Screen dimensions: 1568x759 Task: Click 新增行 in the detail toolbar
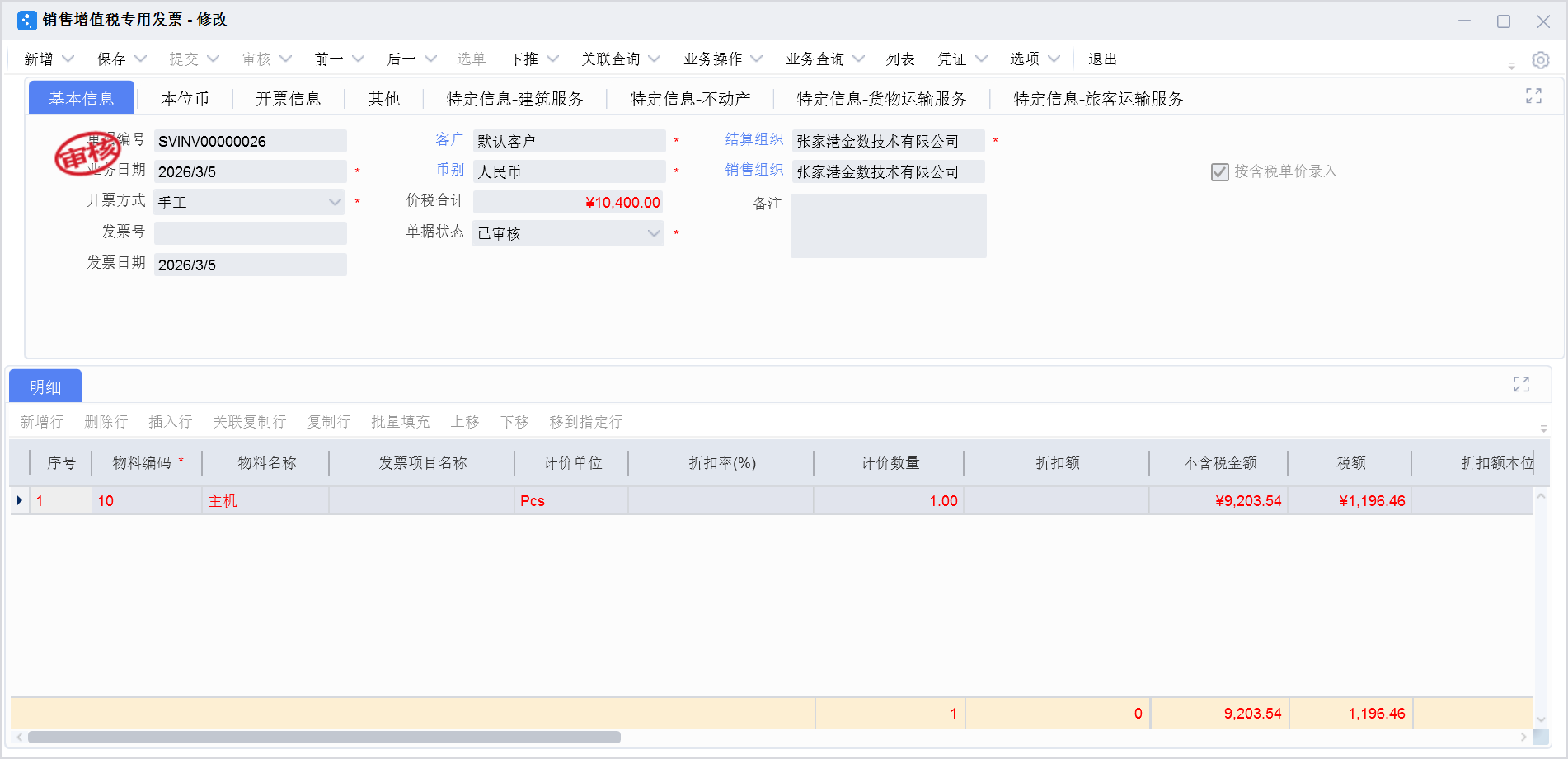point(41,421)
